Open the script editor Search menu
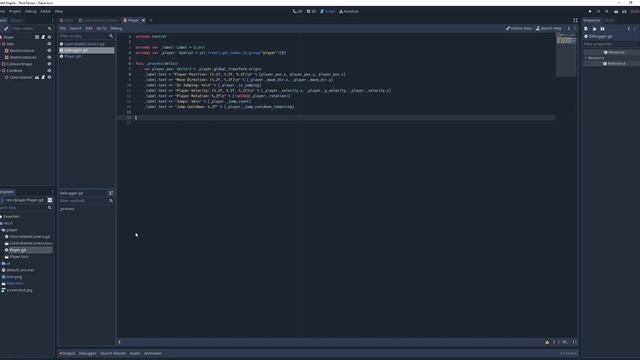This screenshot has height=360, width=640. pyautogui.click(x=76, y=28)
